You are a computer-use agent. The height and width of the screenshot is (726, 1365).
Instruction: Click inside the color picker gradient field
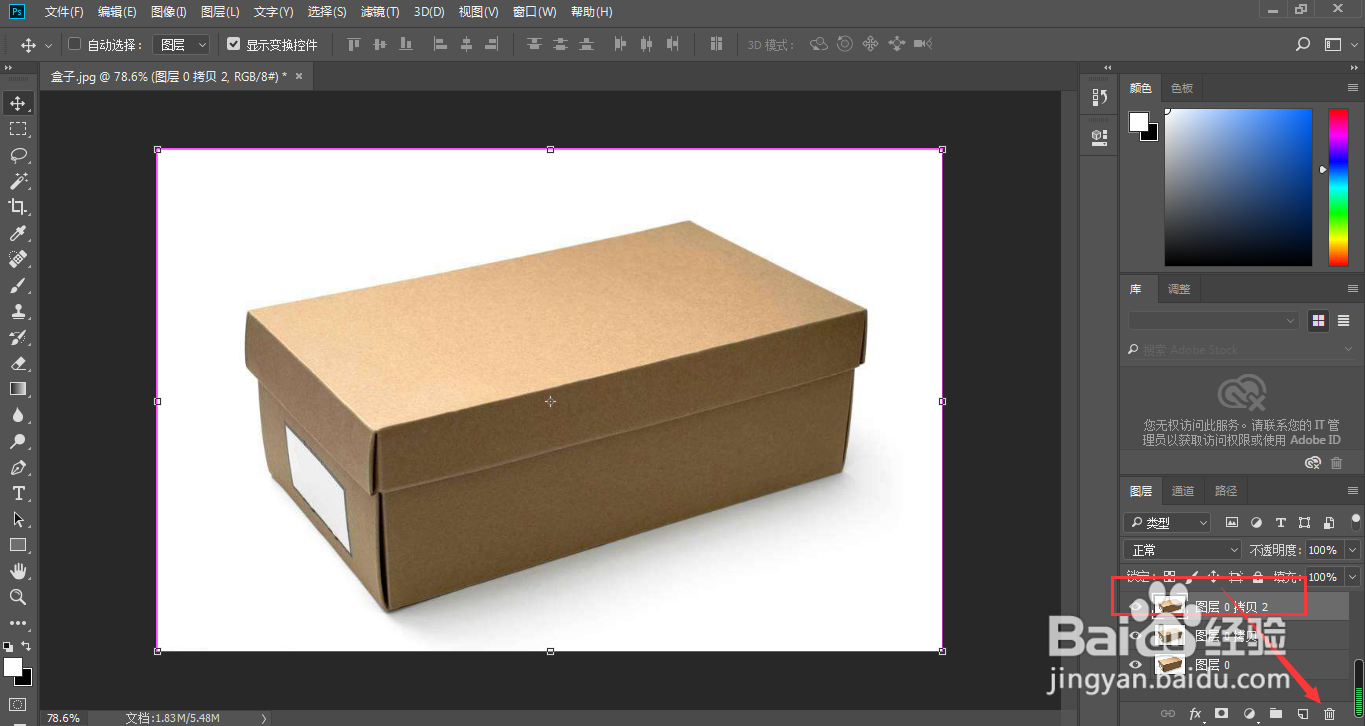1238,187
